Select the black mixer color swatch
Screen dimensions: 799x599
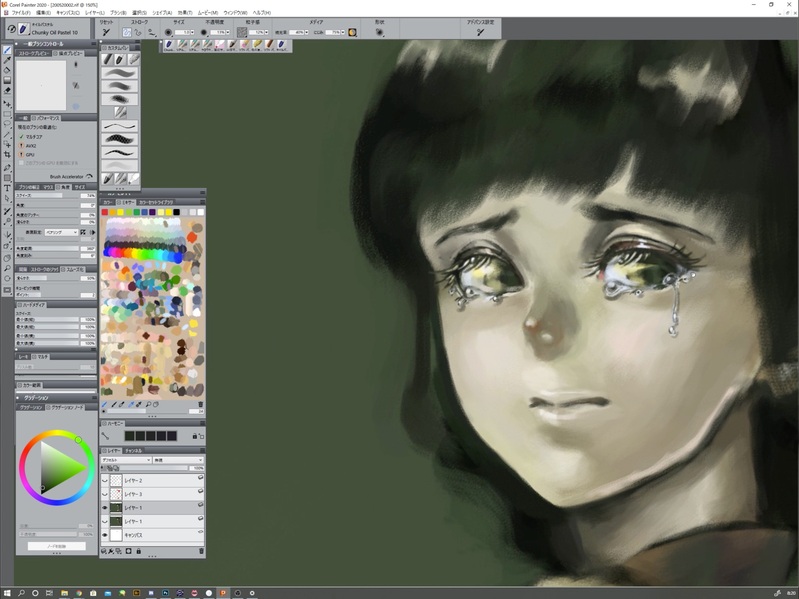pyautogui.click(x=176, y=212)
